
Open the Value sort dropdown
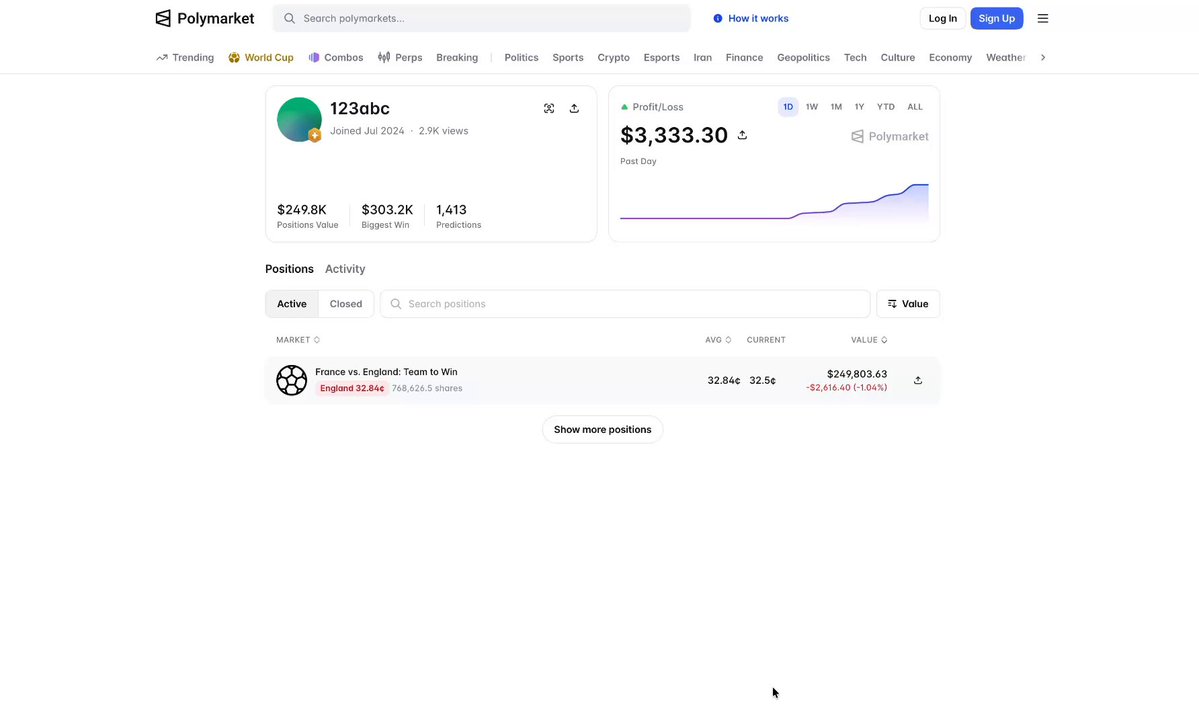coord(908,304)
